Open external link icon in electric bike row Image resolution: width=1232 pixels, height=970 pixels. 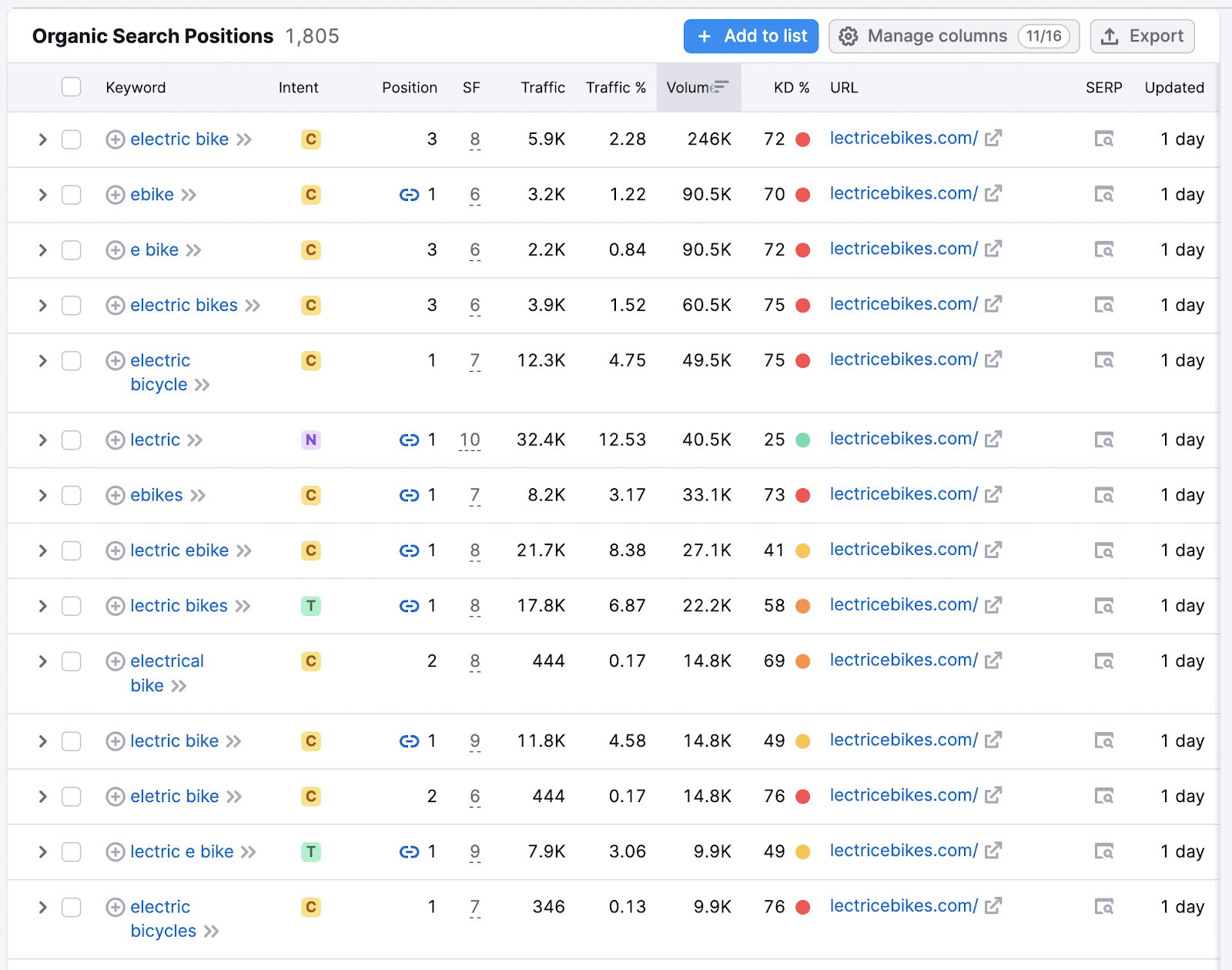click(x=993, y=138)
